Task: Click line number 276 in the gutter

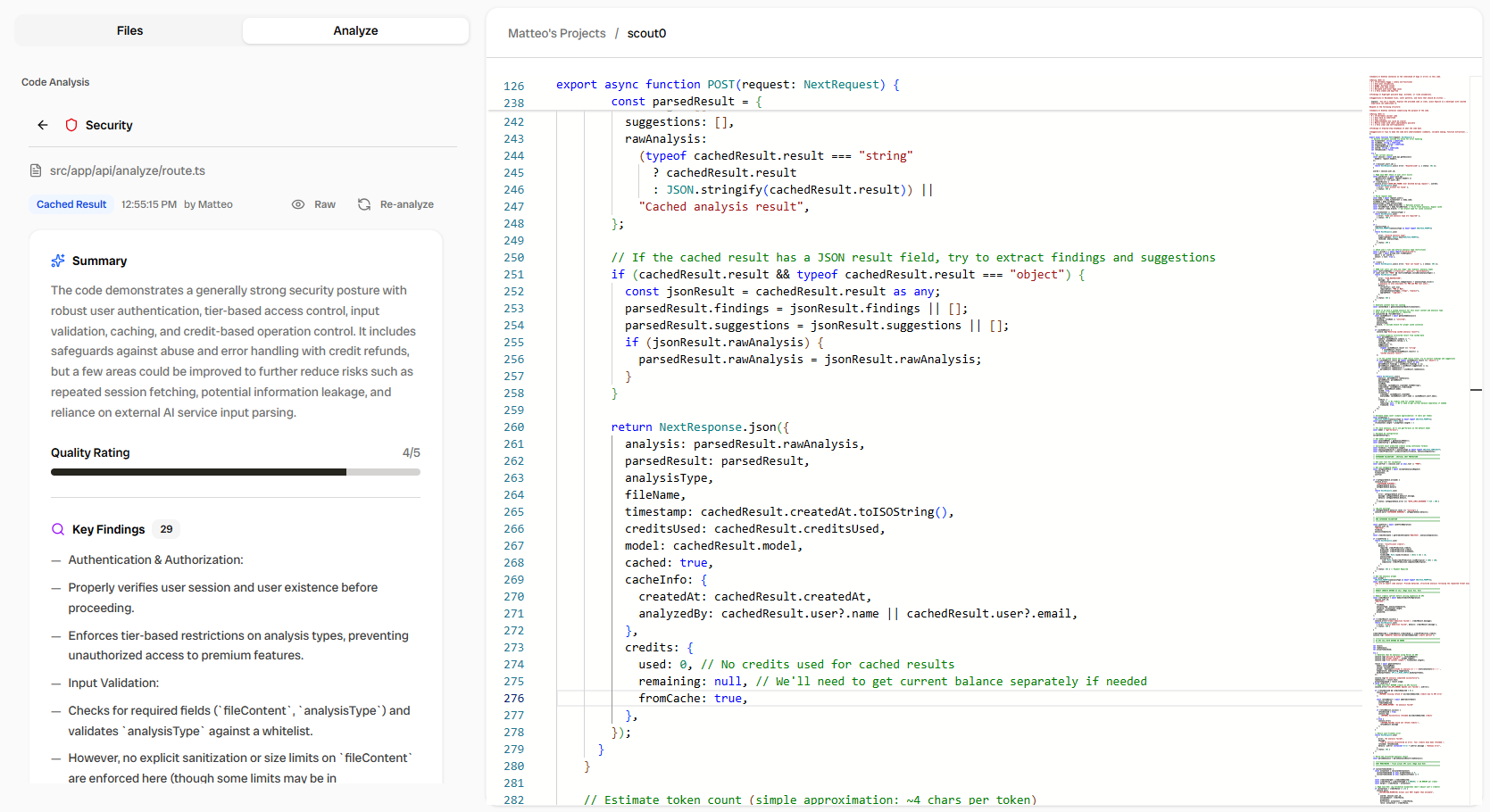Action: point(513,699)
